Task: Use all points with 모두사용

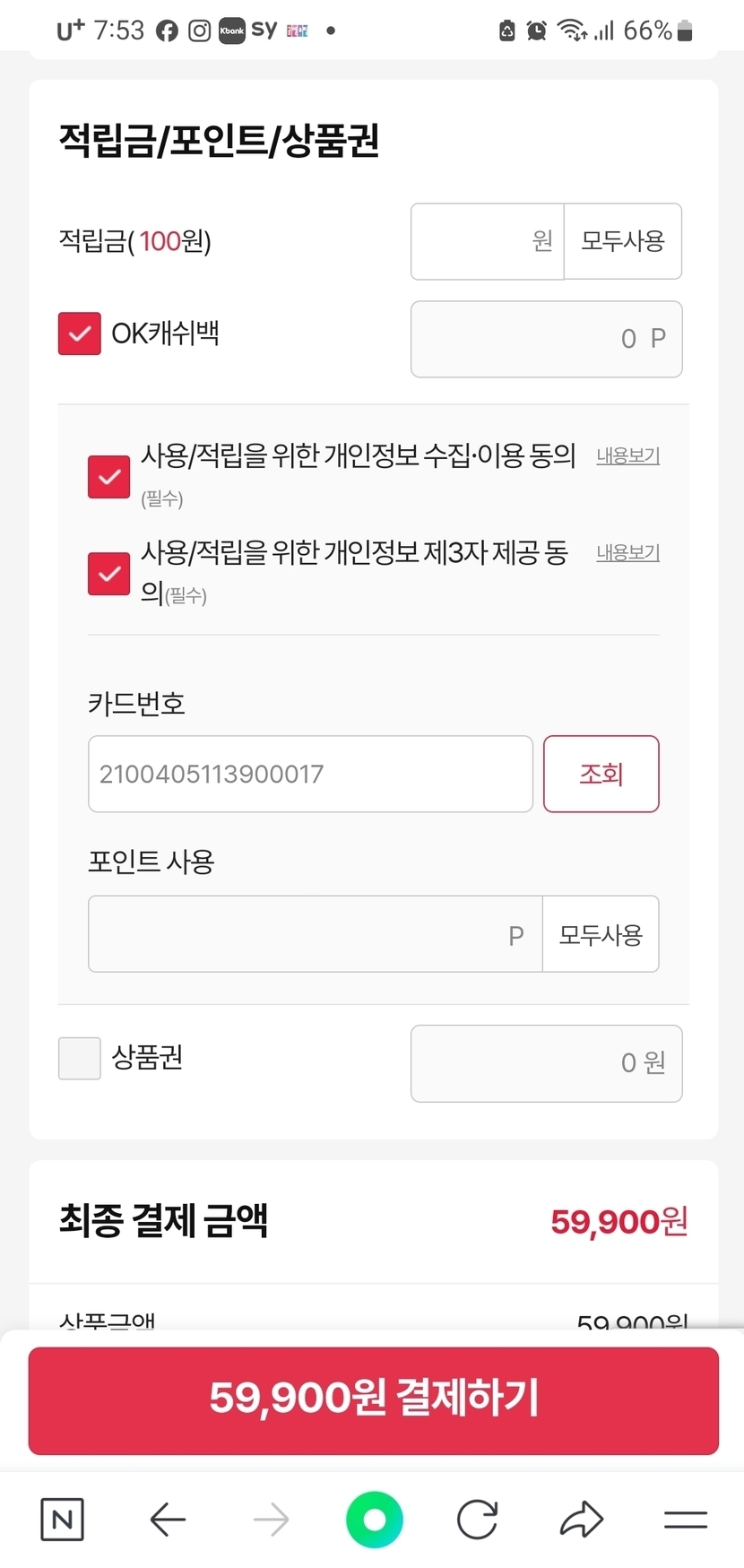Action: pos(601,934)
